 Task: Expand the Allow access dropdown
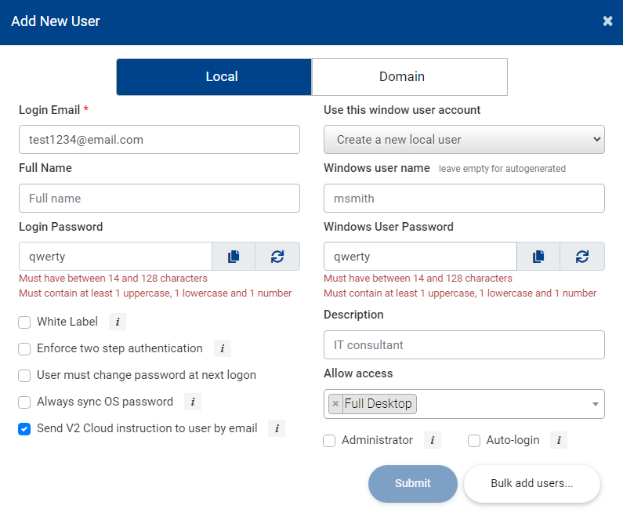596,404
